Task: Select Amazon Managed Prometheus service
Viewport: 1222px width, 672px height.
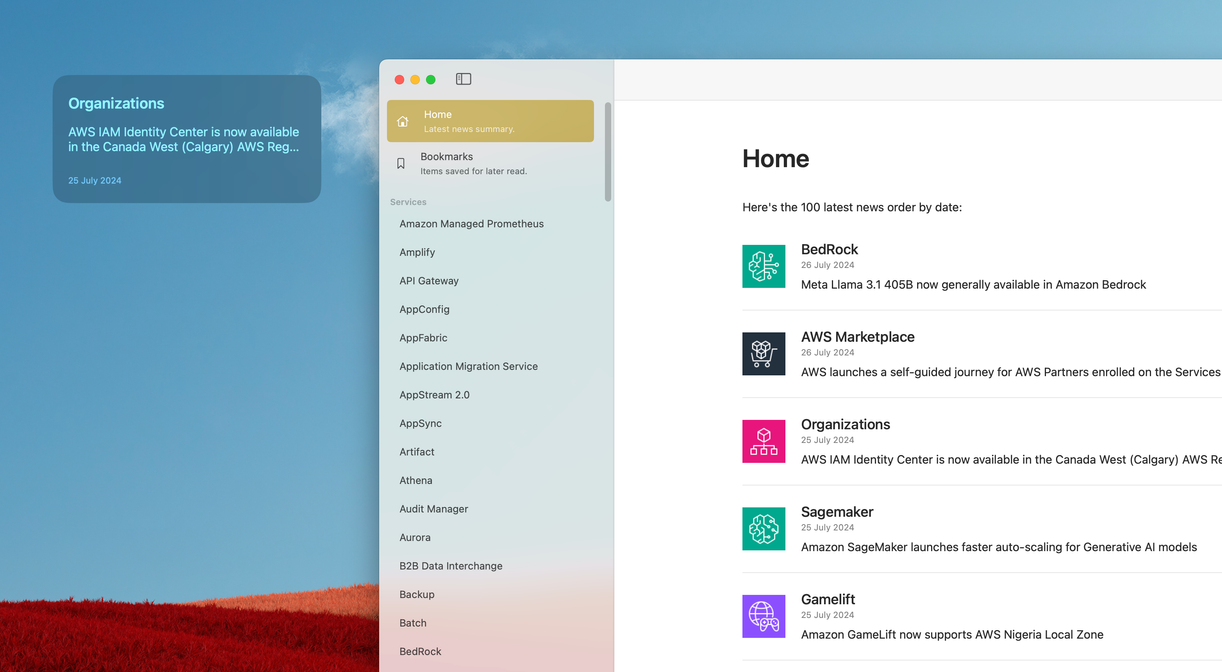Action: [x=471, y=224]
